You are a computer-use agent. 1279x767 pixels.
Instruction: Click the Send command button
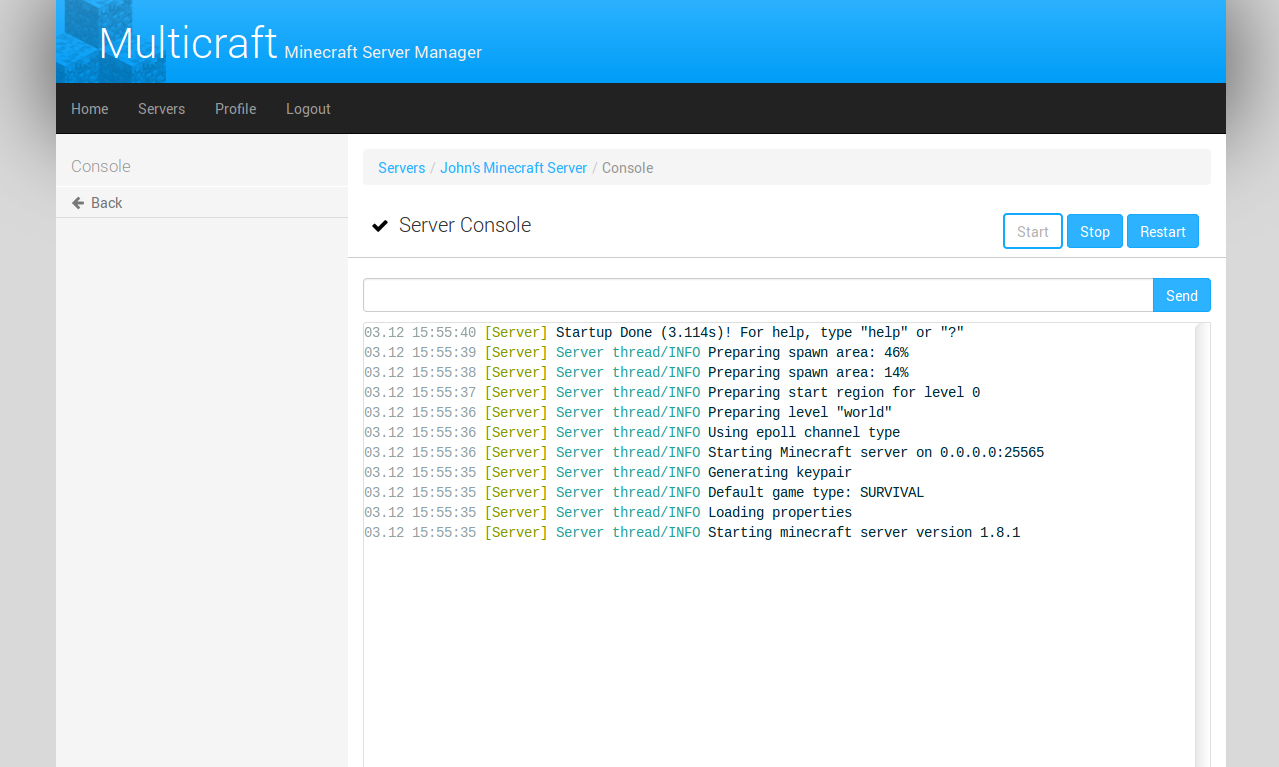click(1181, 295)
